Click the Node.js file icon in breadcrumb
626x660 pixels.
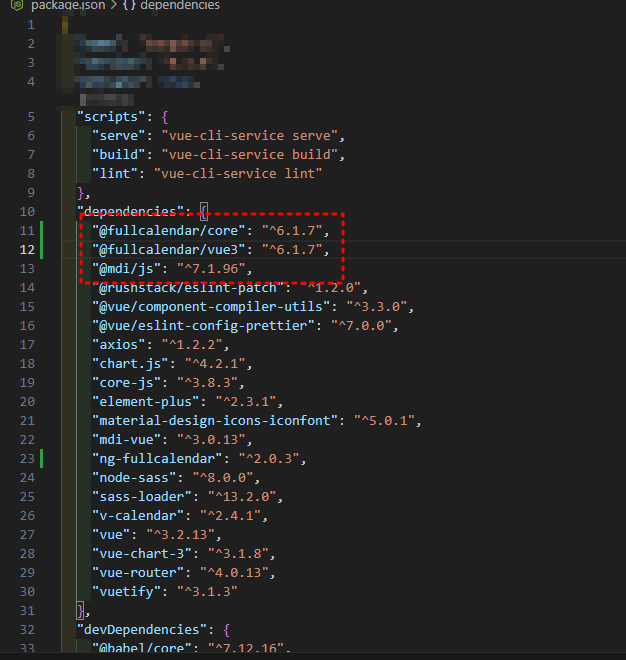coord(17,5)
